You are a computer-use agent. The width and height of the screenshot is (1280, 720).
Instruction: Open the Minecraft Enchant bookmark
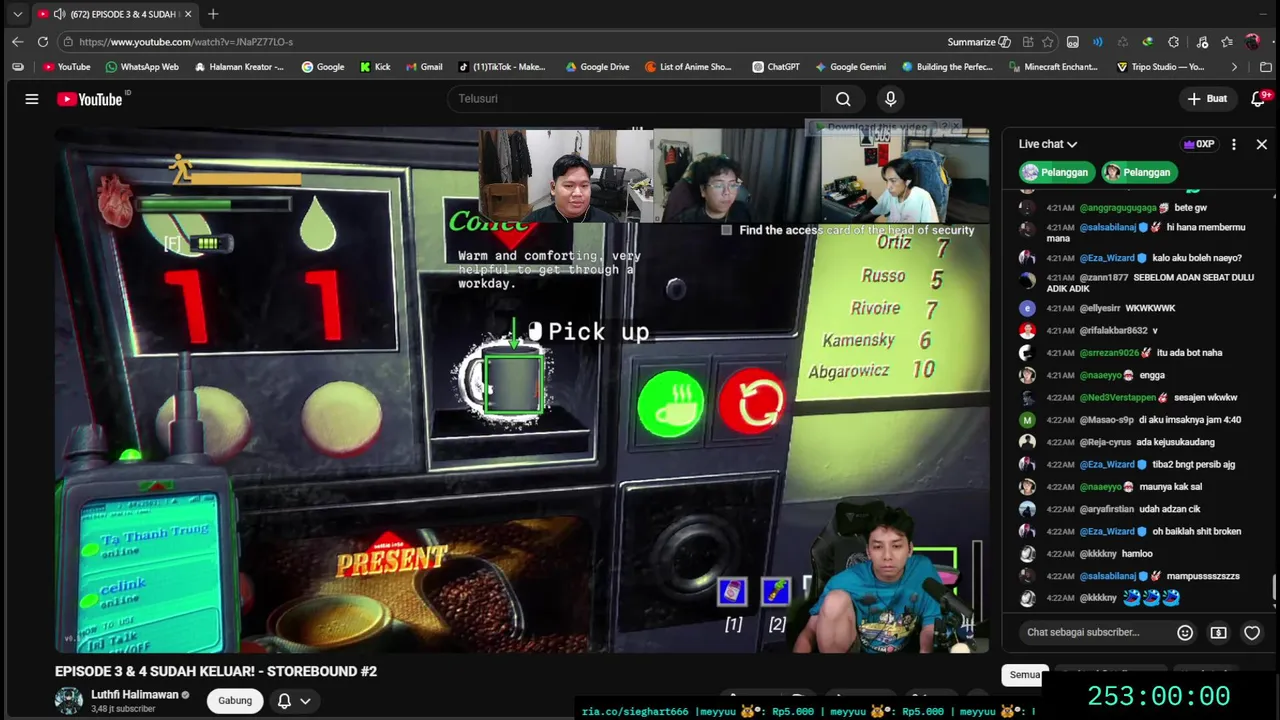point(1052,67)
